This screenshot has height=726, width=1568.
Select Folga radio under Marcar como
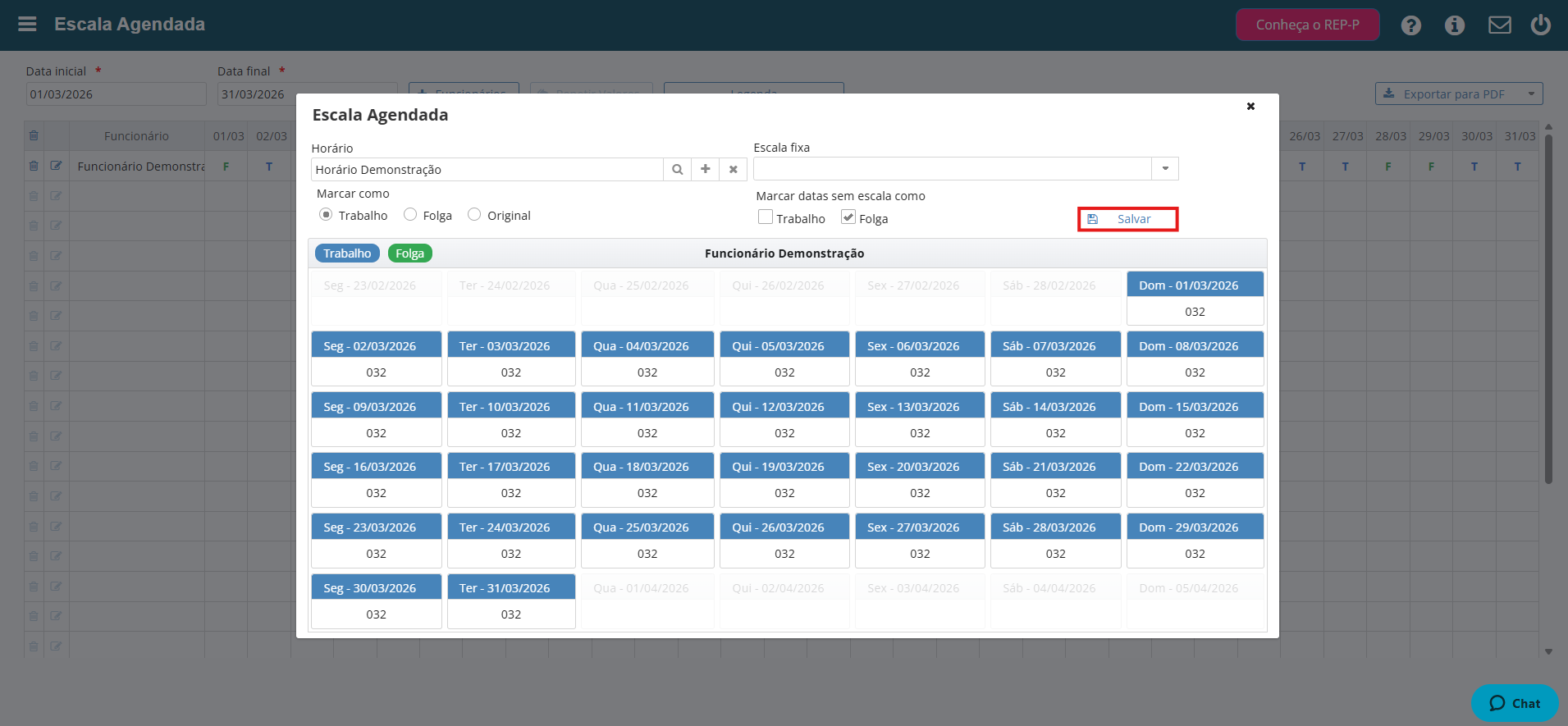pyautogui.click(x=410, y=214)
